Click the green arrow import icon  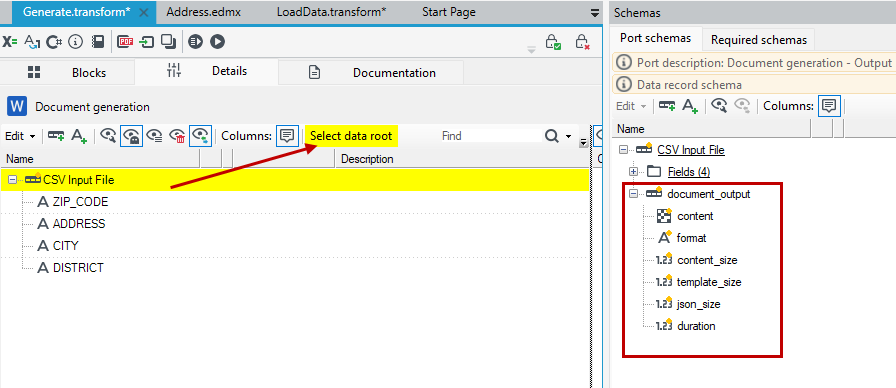click(147, 42)
